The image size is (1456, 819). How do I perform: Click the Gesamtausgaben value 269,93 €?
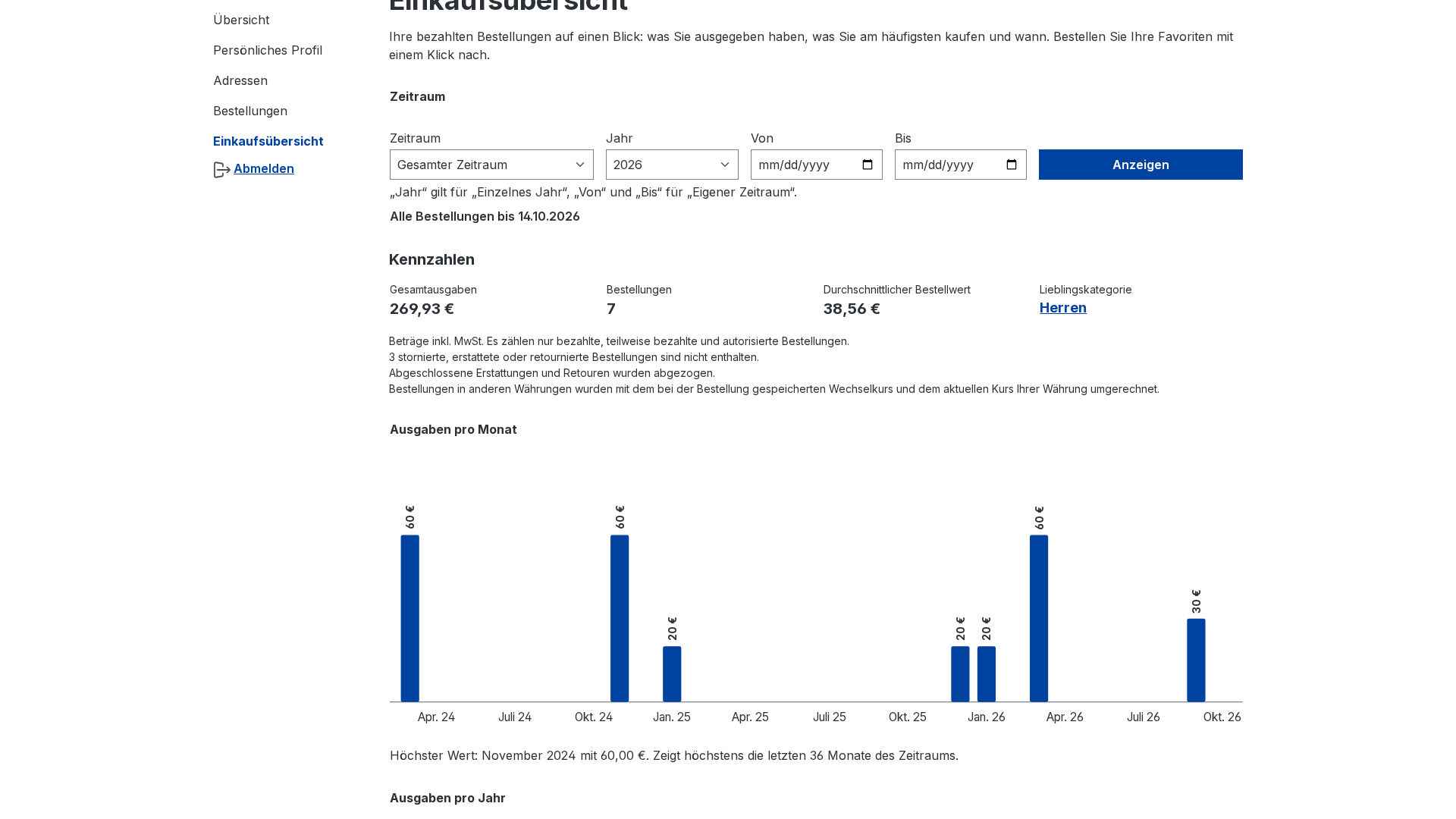(422, 309)
